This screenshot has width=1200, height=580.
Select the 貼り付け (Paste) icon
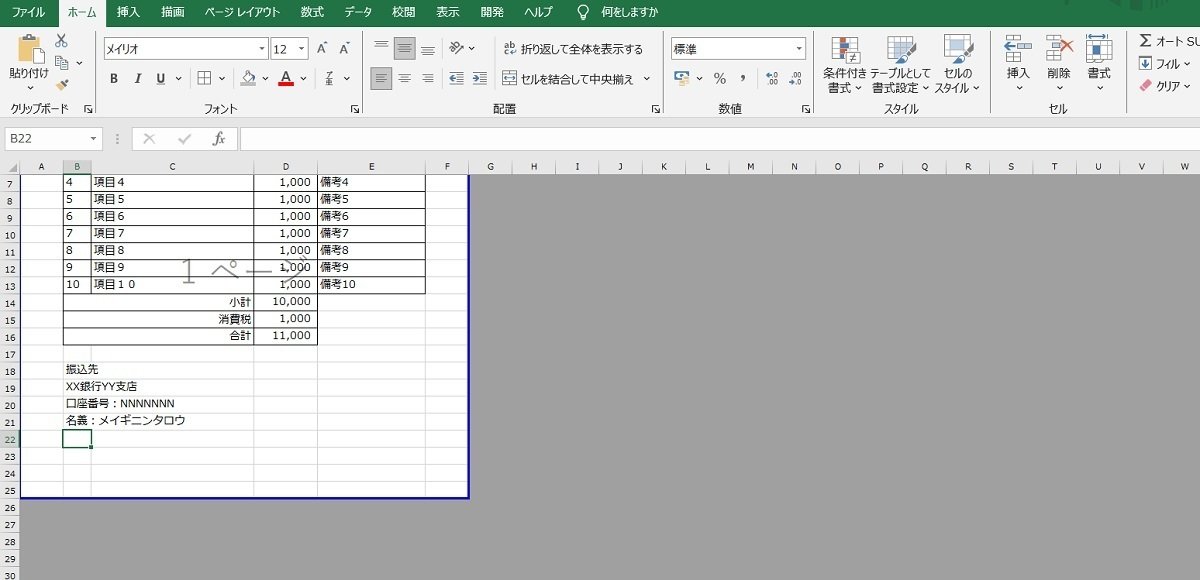point(27,48)
